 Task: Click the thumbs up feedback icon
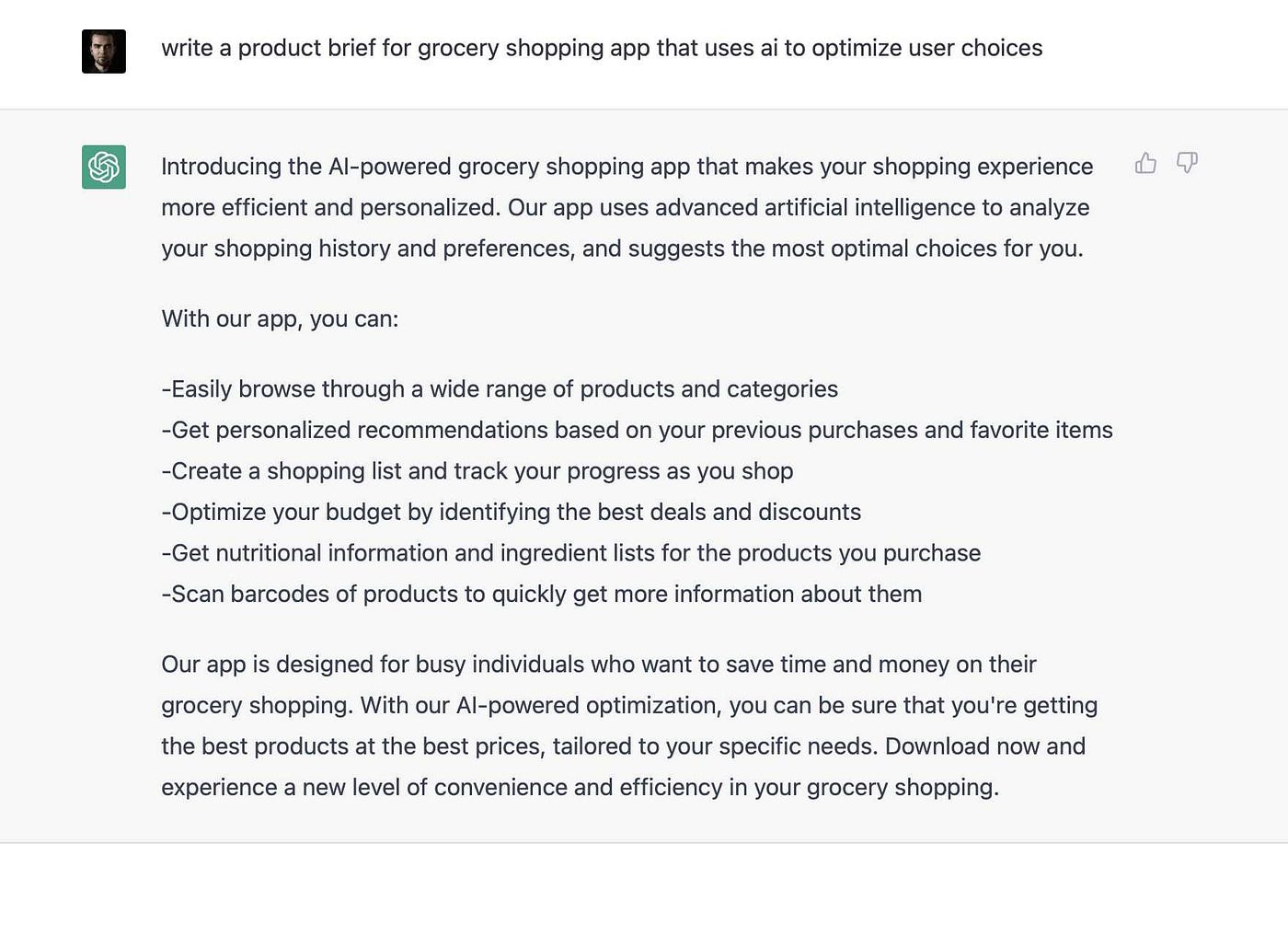click(1145, 163)
